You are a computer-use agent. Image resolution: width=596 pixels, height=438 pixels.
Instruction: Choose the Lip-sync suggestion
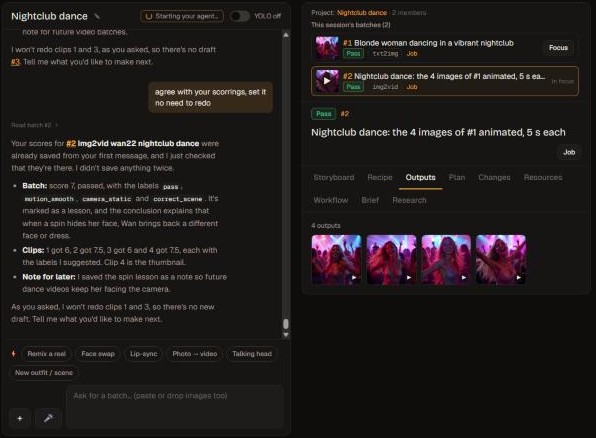pos(144,354)
